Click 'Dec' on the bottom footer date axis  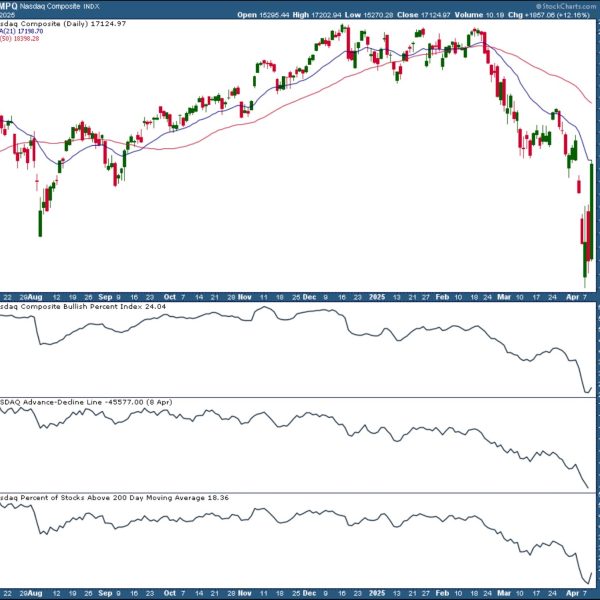(309, 593)
